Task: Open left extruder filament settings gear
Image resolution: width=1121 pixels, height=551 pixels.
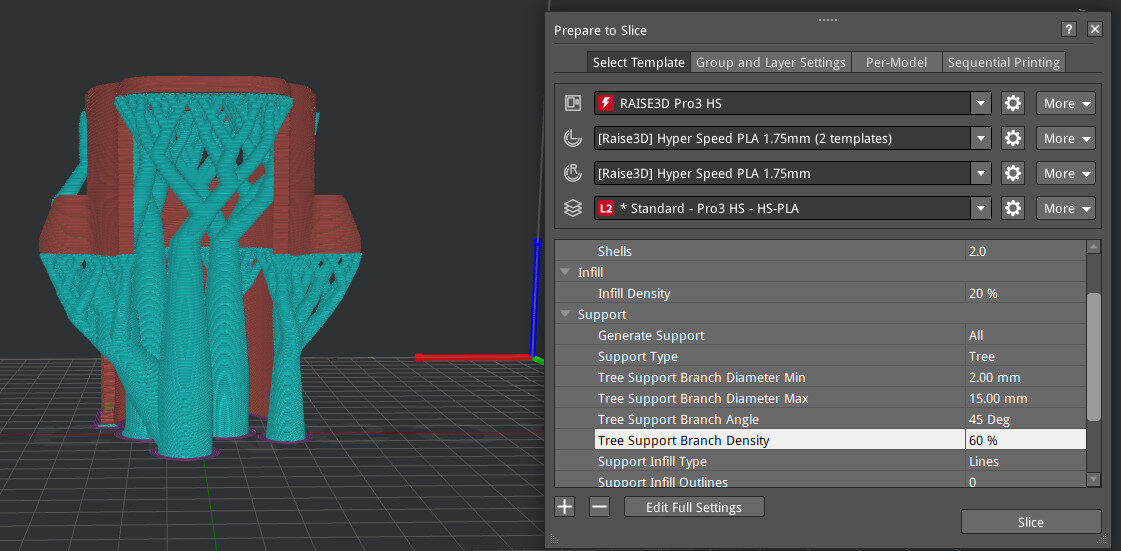Action: (x=1012, y=138)
